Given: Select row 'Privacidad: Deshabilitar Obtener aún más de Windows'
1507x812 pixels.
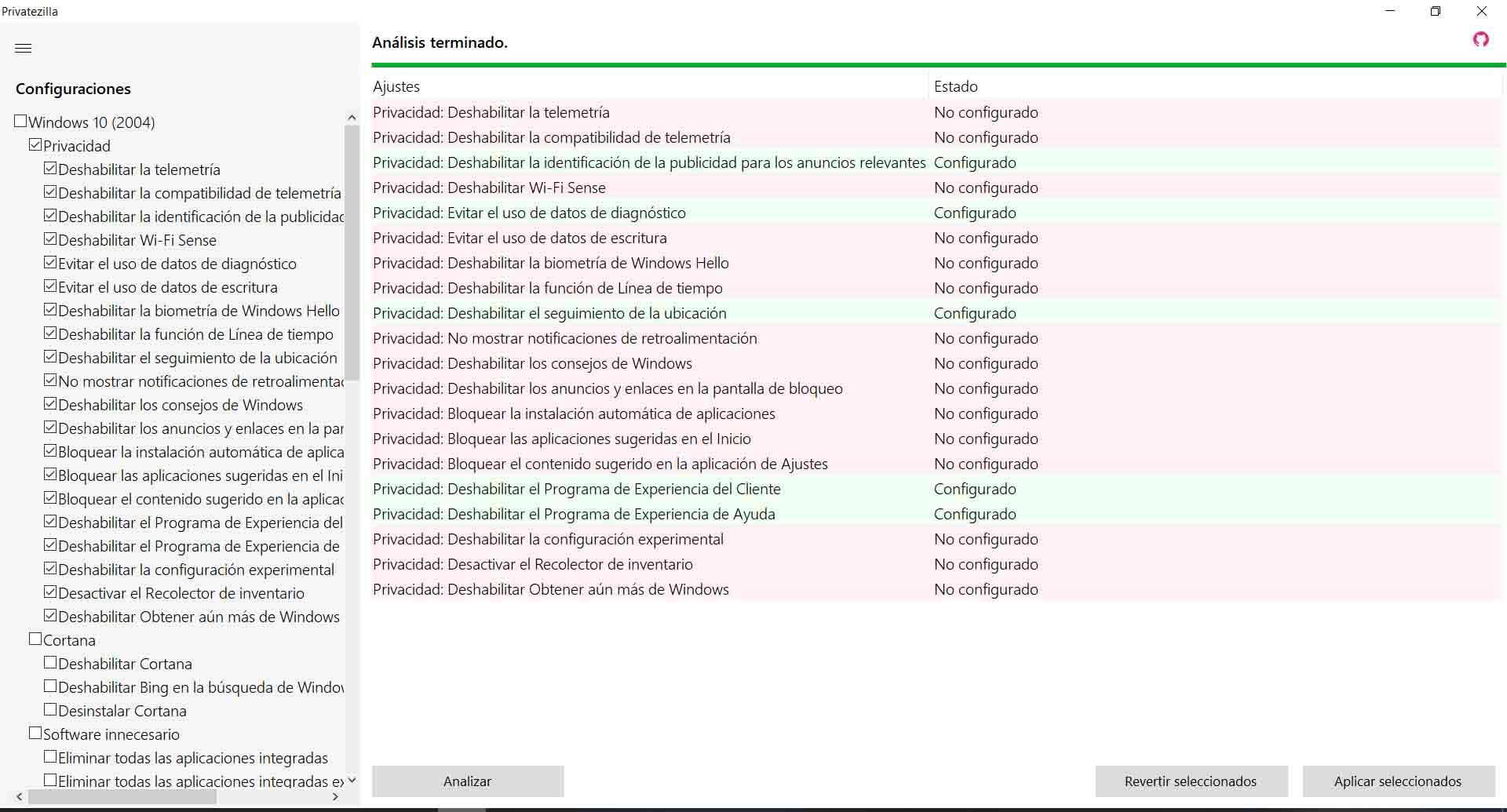Looking at the screenshot, I should coord(937,589).
